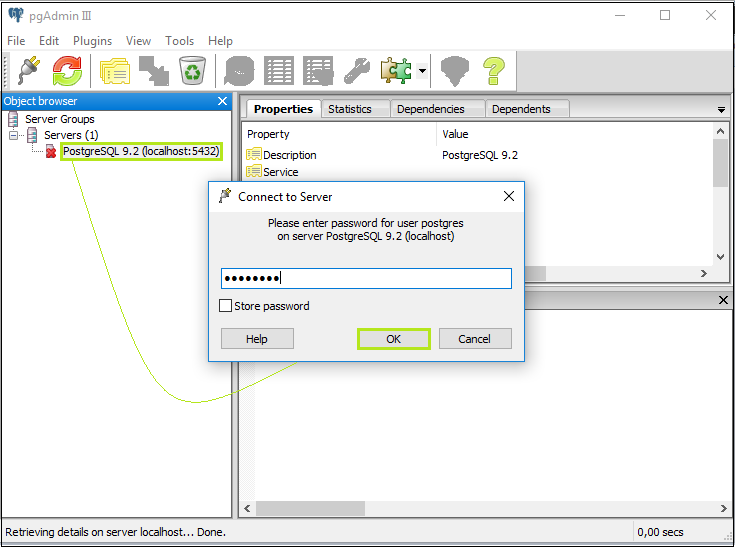Image resolution: width=735 pixels, height=549 pixels.
Task: Open the plugins dropdown arrow
Action: coord(422,71)
